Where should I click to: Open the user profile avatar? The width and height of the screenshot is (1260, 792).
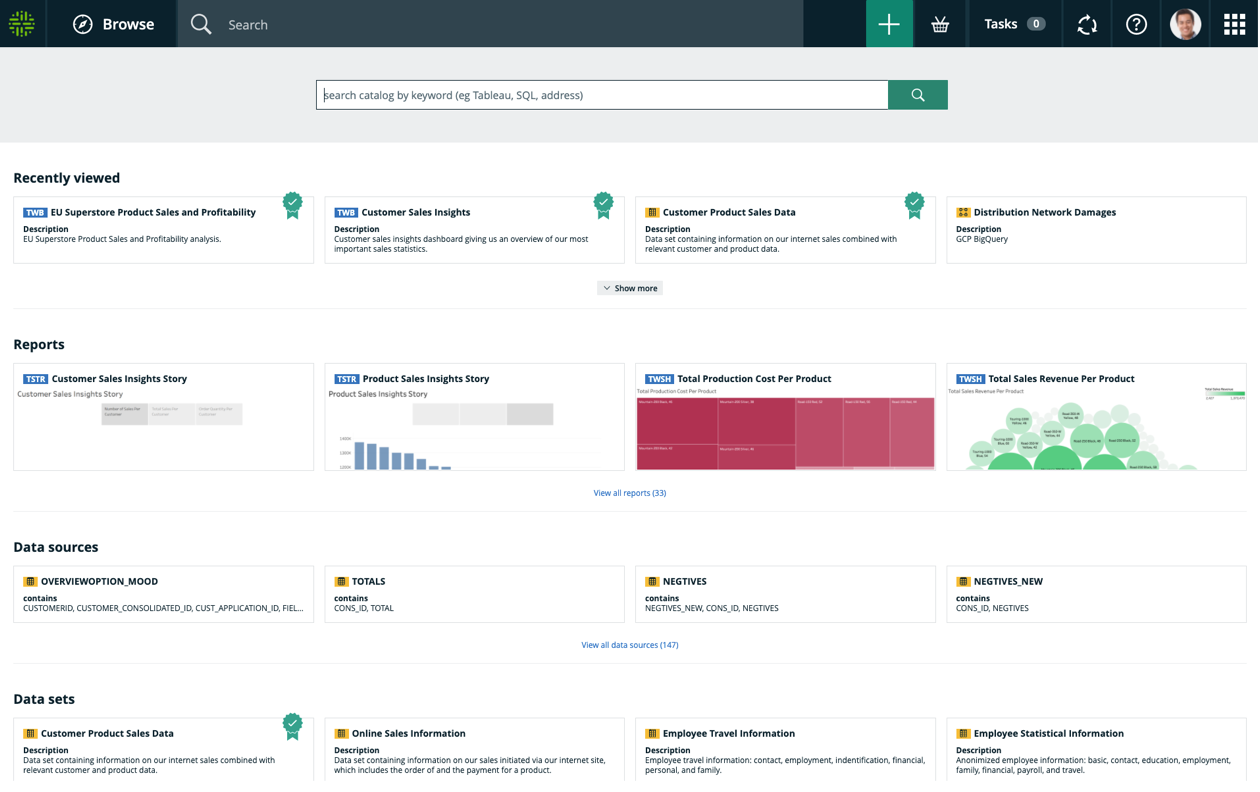(x=1186, y=24)
